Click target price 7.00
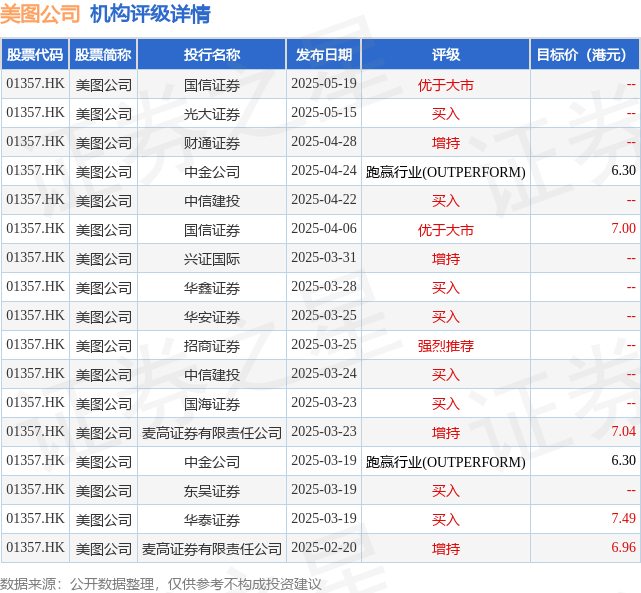The image size is (641, 593). (623, 228)
